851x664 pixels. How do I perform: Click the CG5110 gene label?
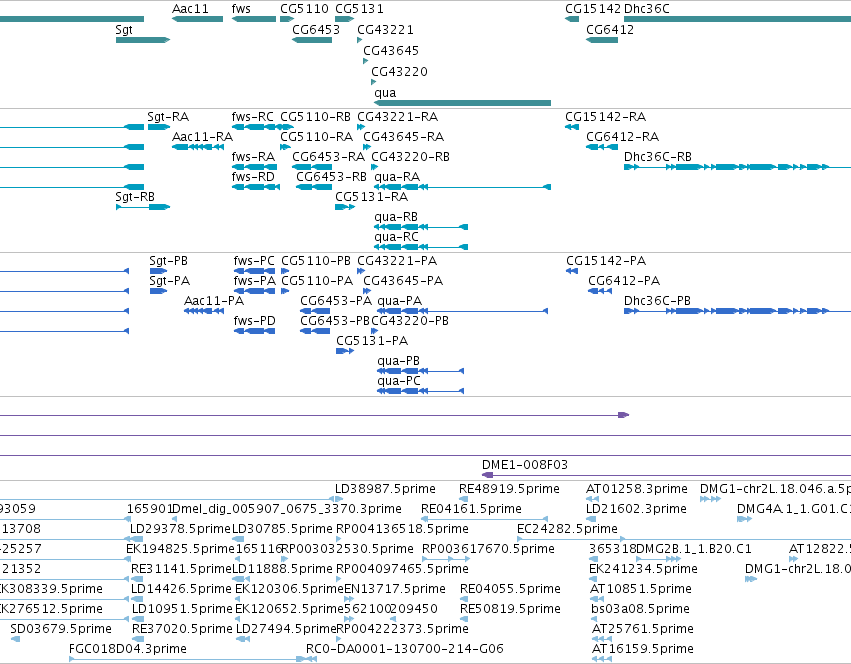click(304, 9)
